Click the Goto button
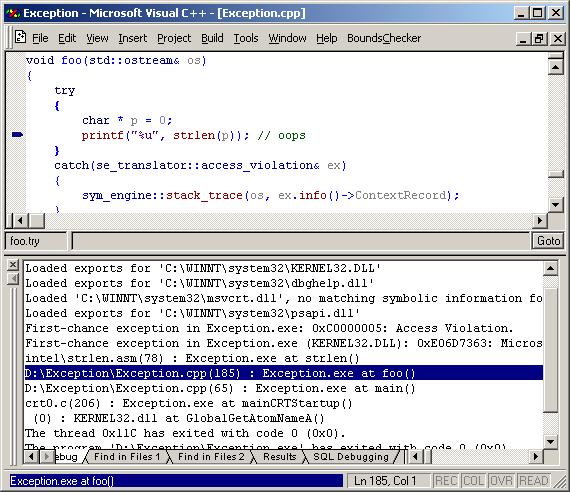 [x=548, y=241]
